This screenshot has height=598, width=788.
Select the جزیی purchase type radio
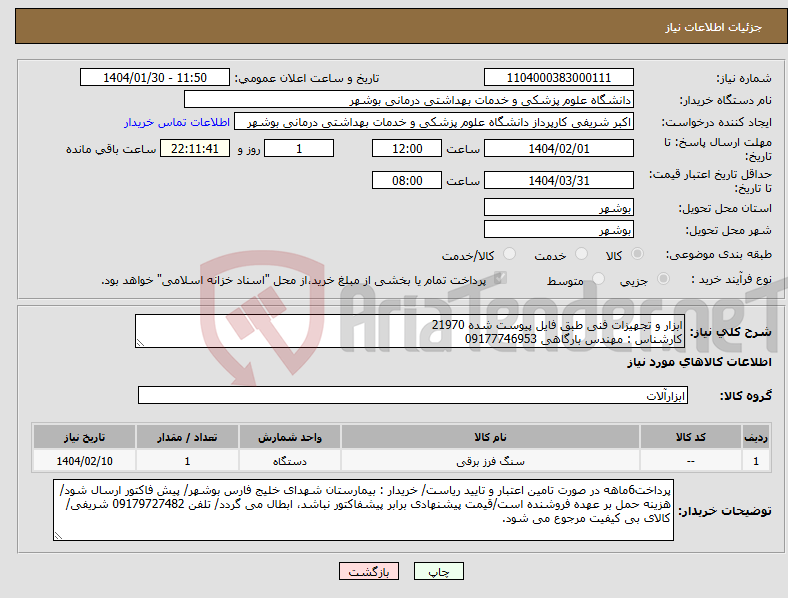(x=663, y=278)
